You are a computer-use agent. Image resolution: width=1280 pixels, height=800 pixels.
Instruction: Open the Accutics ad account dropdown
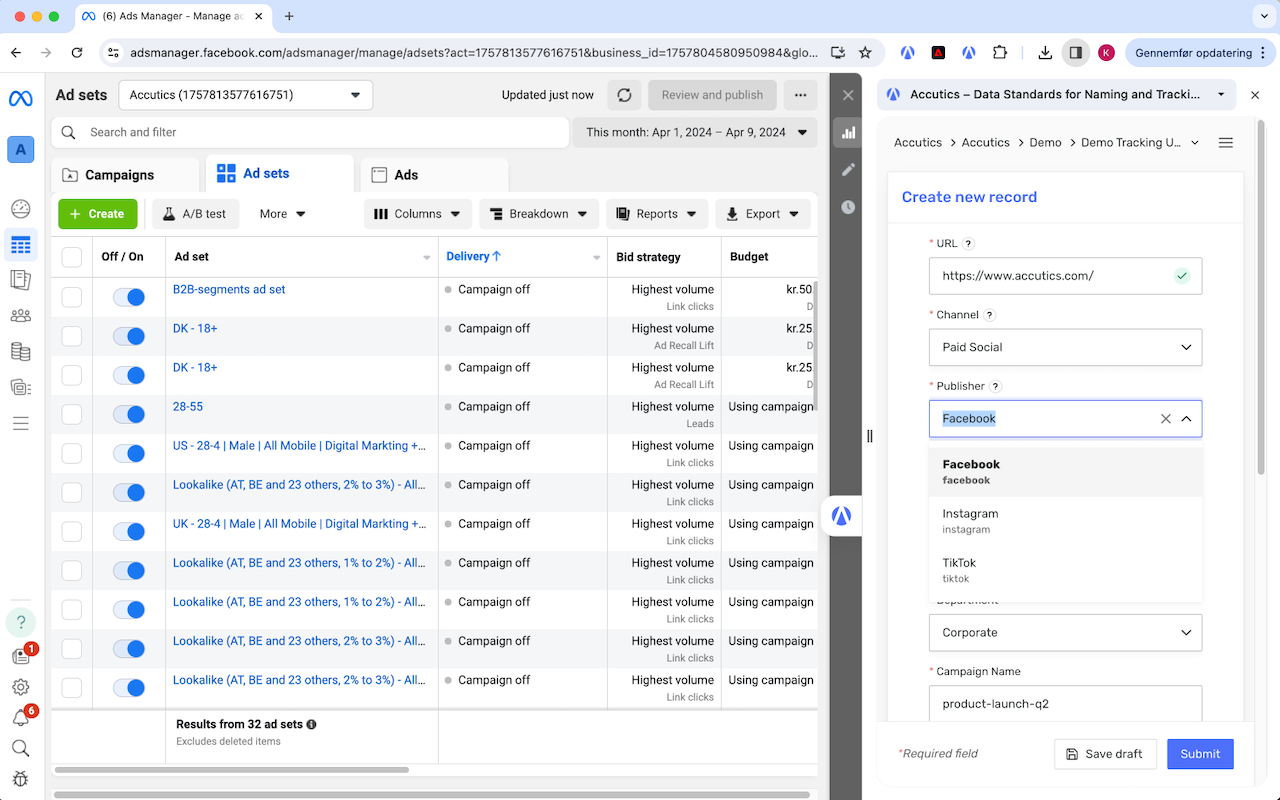(245, 95)
